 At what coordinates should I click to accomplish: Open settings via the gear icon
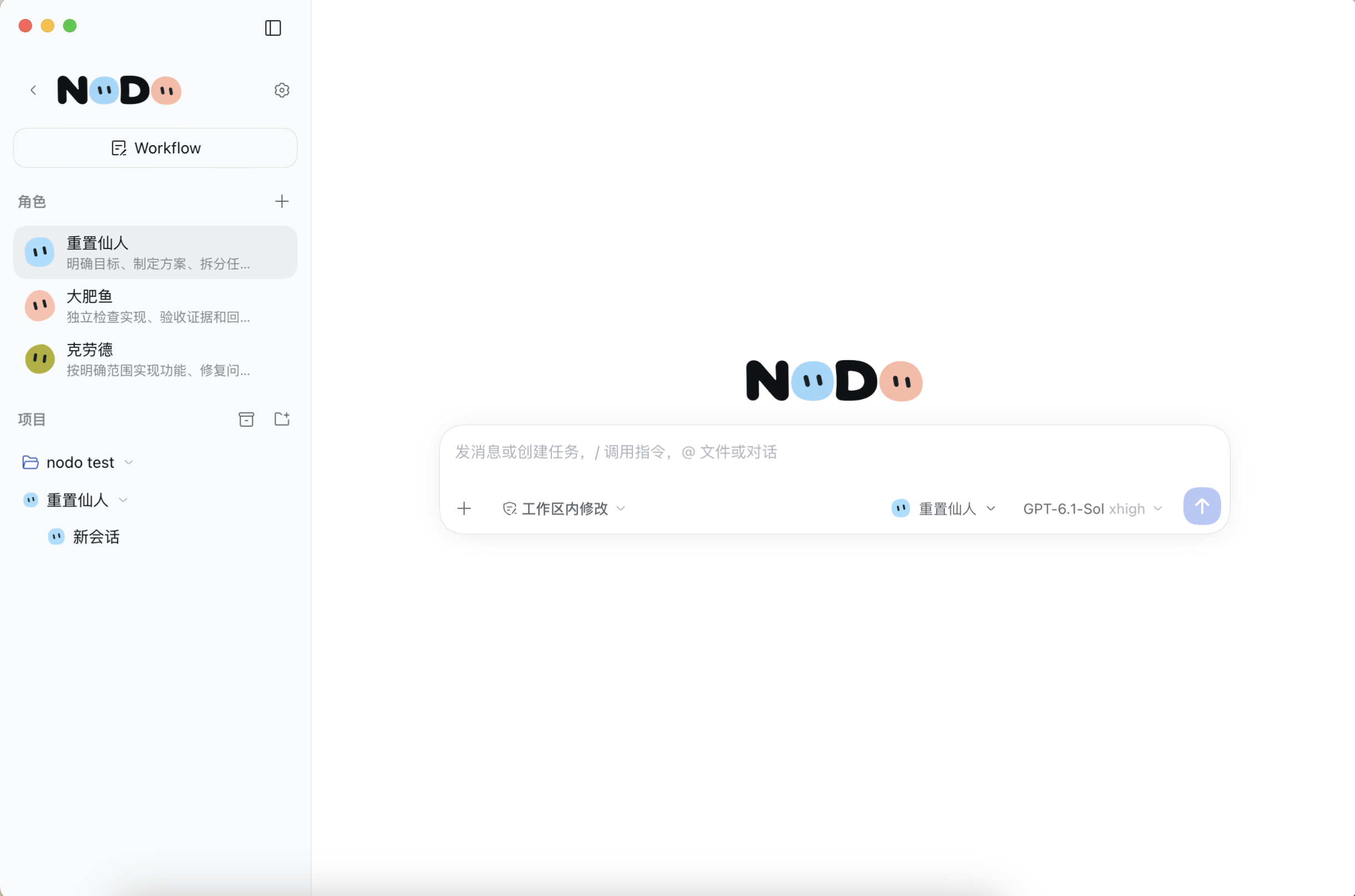(282, 89)
